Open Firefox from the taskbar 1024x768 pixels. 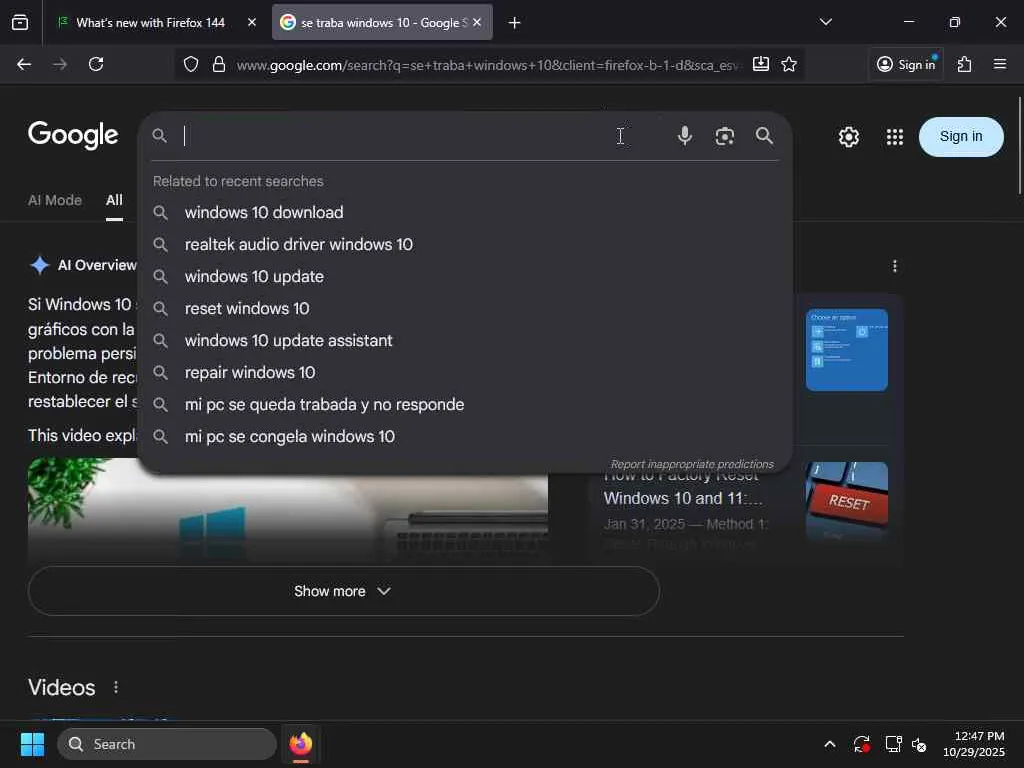click(x=301, y=744)
